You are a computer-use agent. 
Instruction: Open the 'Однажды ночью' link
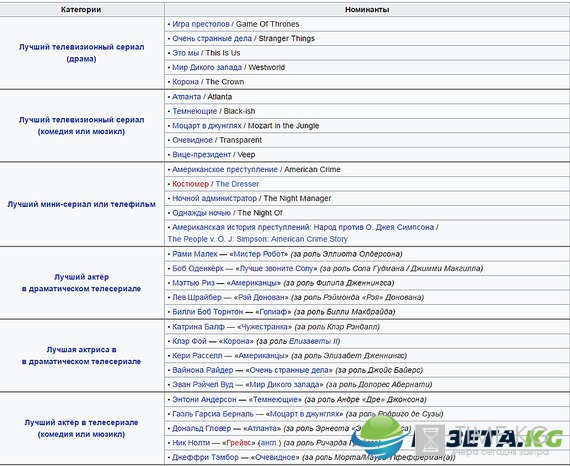tap(201, 213)
